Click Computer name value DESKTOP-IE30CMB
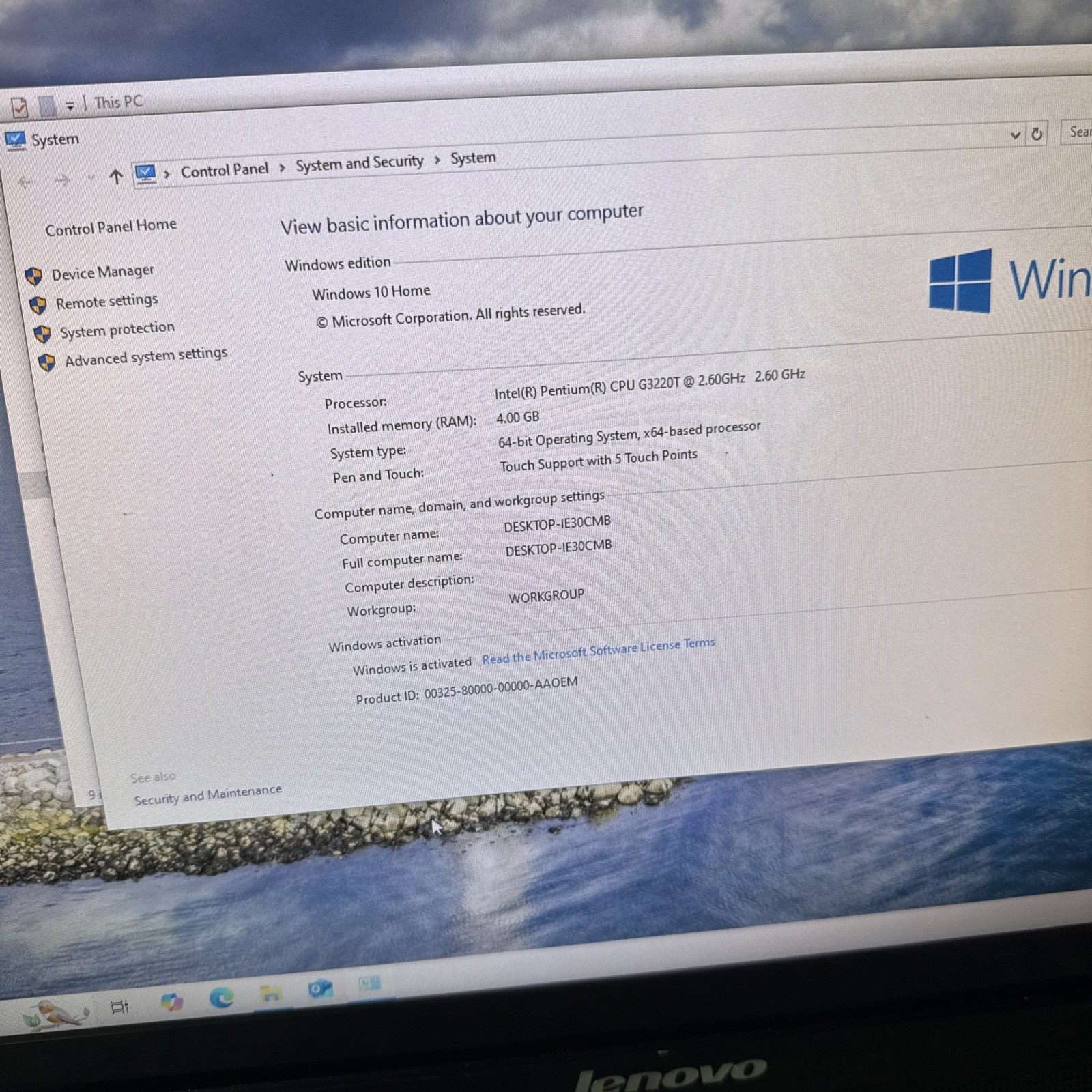Screen dimensions: 1092x1092 (557, 524)
